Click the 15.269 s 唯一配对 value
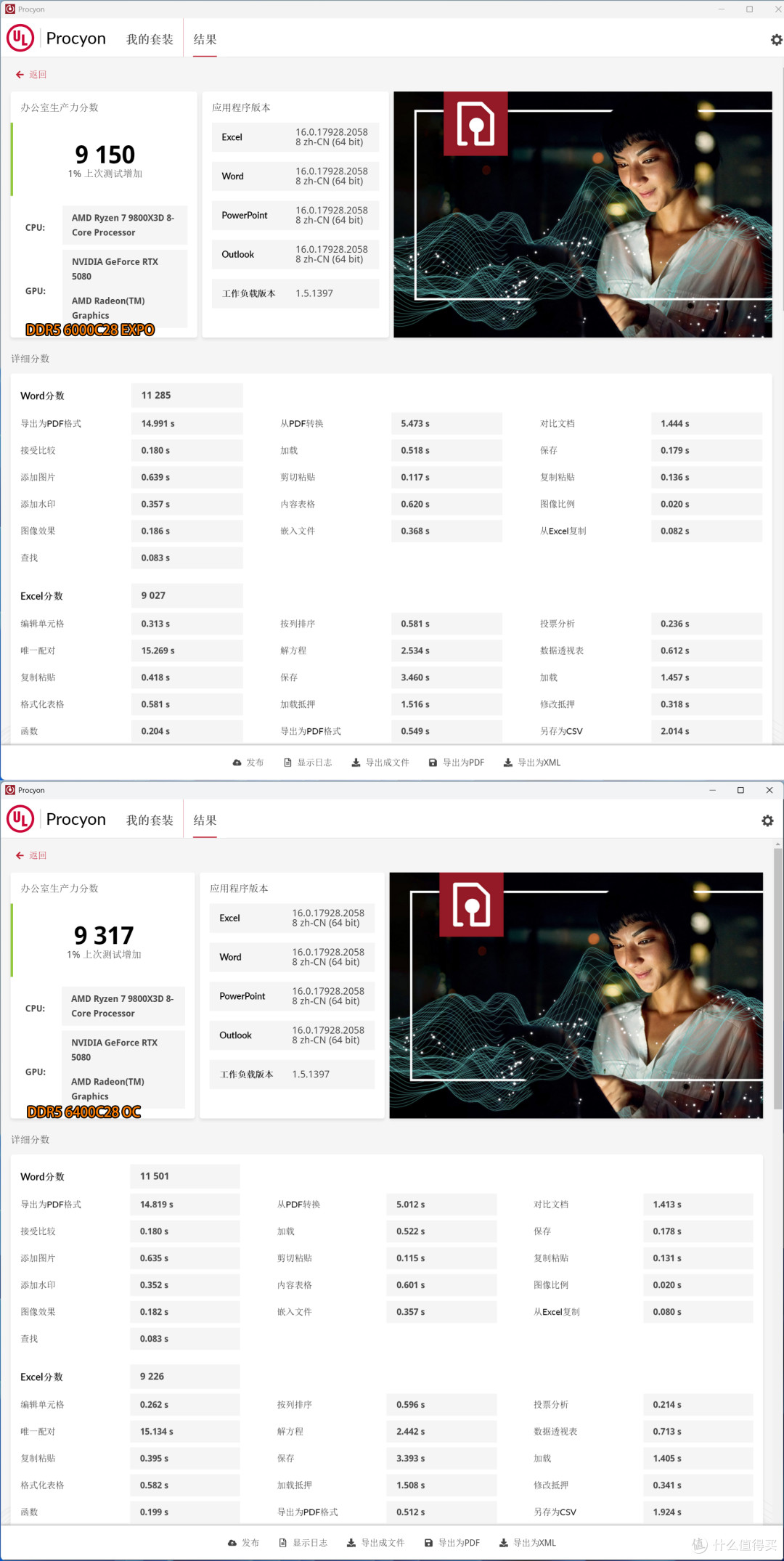Image resolution: width=784 pixels, height=1561 pixels. tap(187, 651)
